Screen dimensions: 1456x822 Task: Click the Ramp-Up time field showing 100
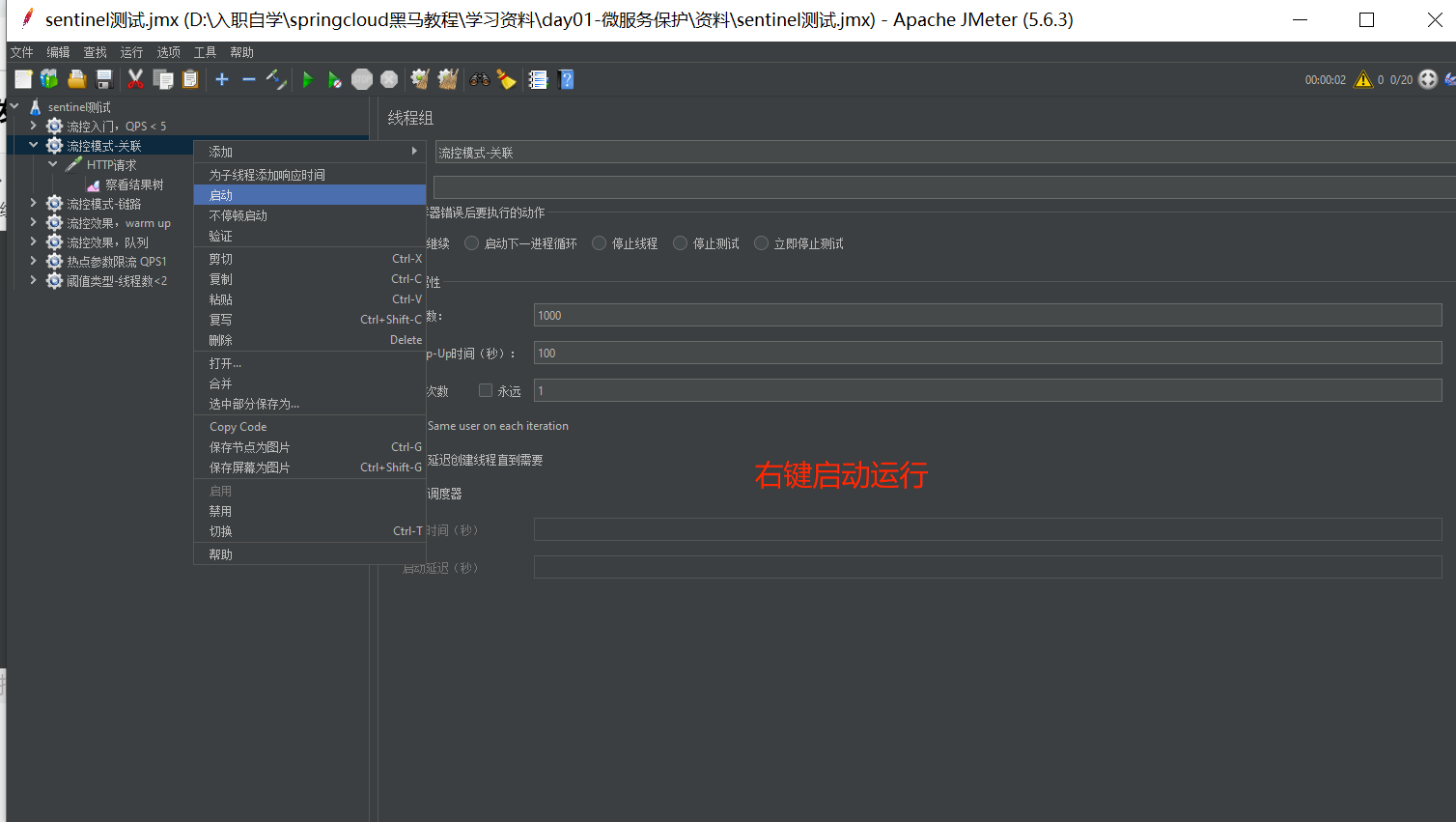pos(988,353)
